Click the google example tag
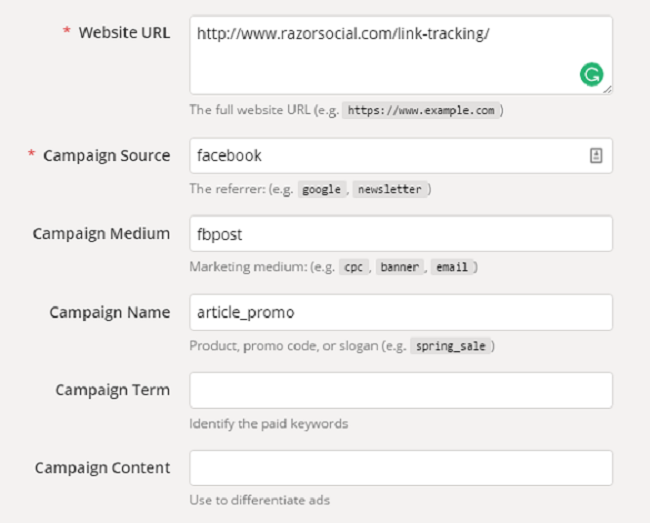Screen dimensions: 650x523 pos(321,189)
